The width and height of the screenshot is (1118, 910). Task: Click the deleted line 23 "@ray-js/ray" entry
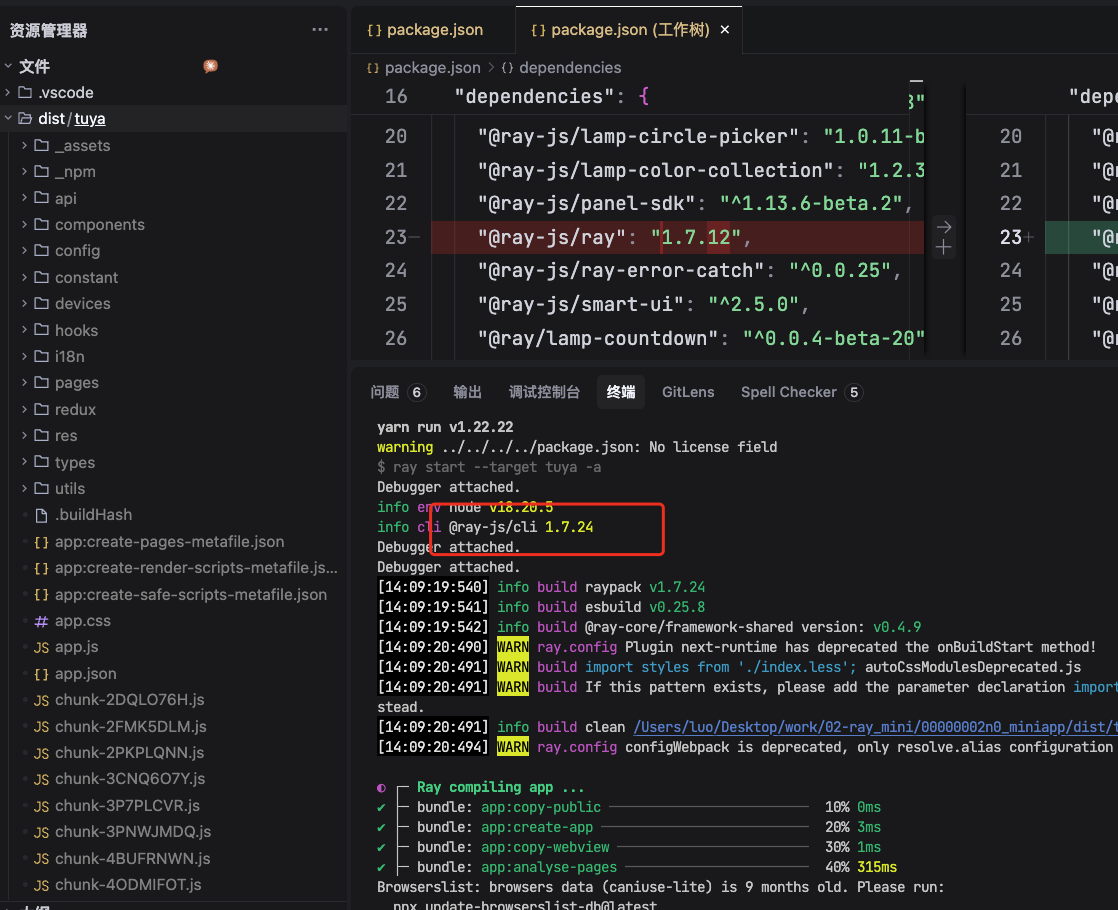tap(677, 237)
